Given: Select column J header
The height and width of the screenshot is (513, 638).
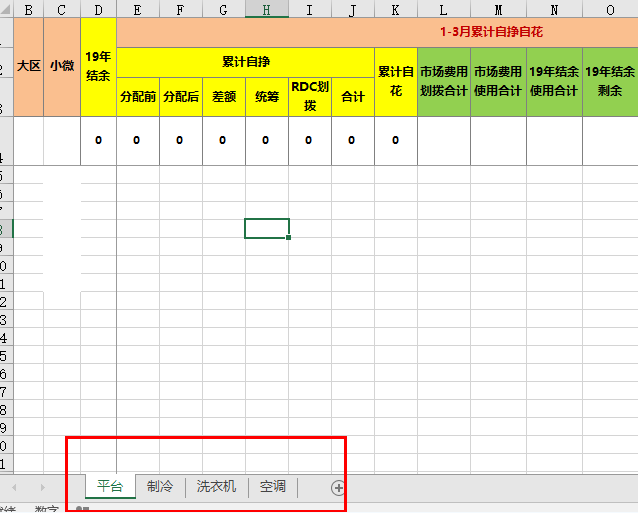Looking at the screenshot, I should [x=353, y=10].
